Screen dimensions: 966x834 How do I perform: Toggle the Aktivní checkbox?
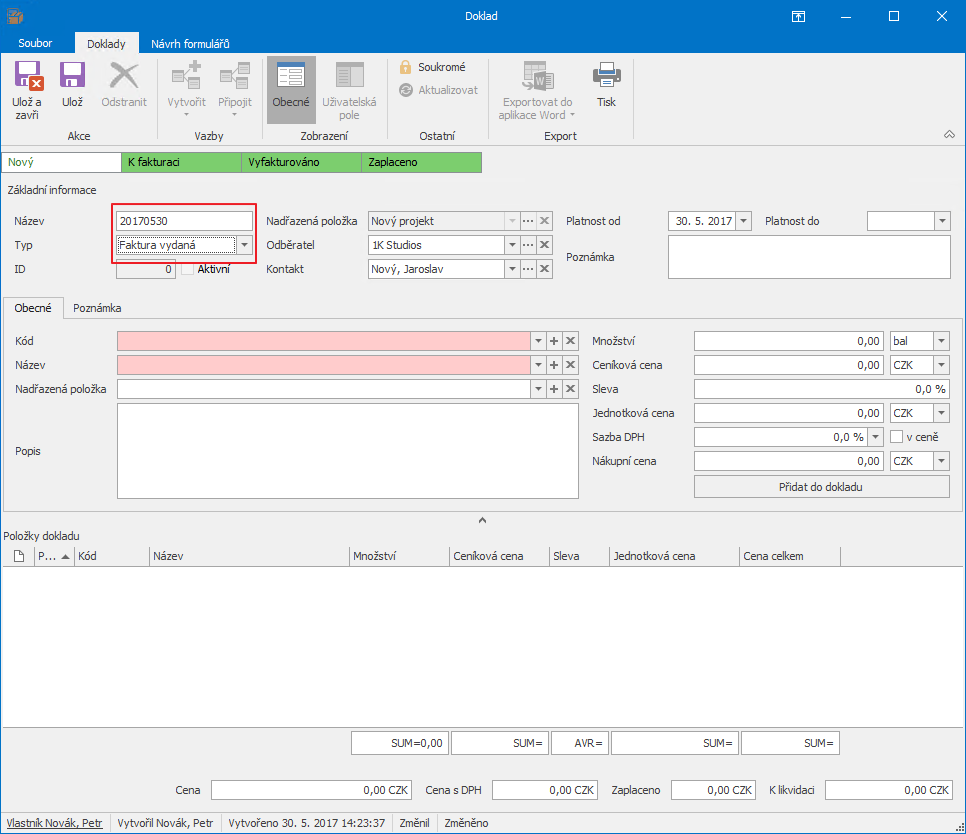pyautogui.click(x=188, y=269)
